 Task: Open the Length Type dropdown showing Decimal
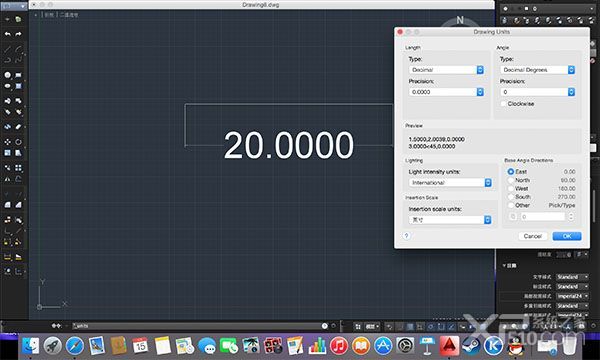[x=446, y=70]
